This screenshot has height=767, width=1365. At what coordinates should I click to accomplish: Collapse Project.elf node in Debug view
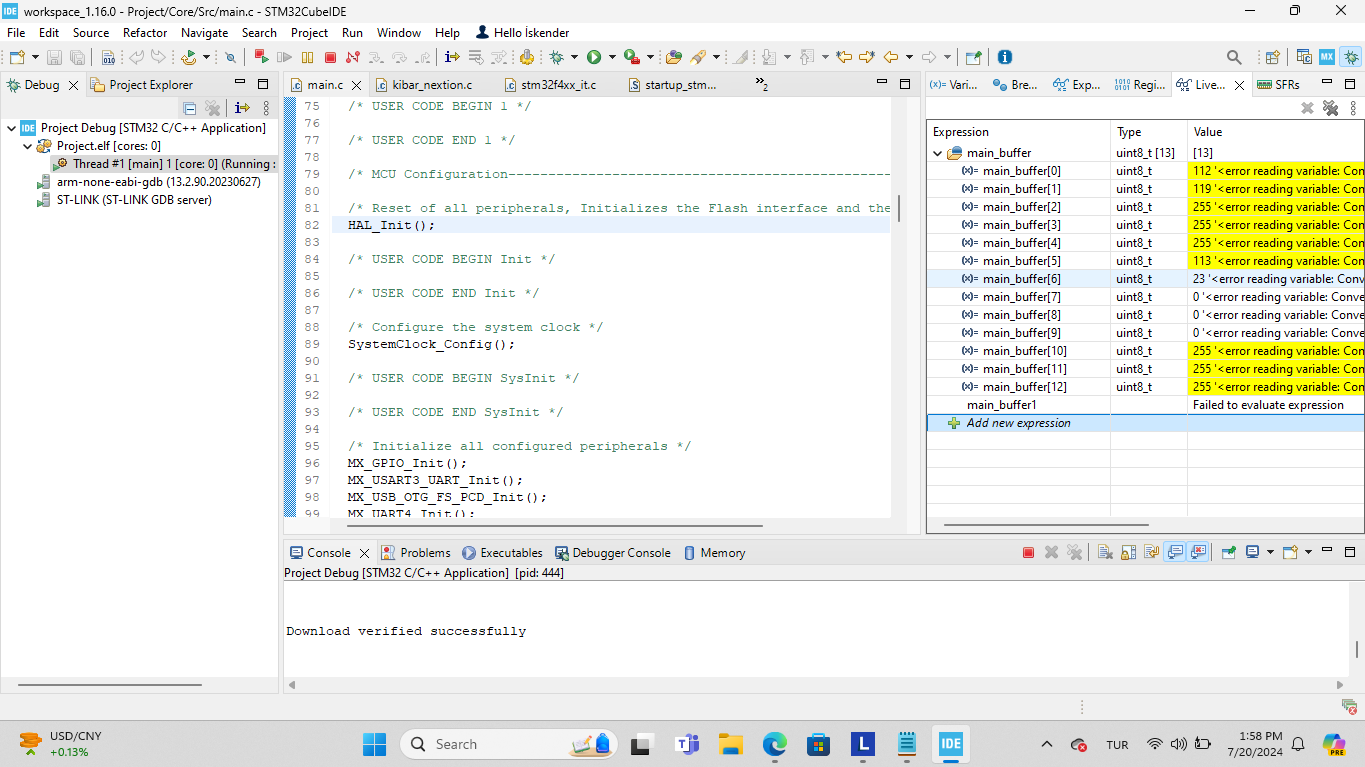[27, 146]
